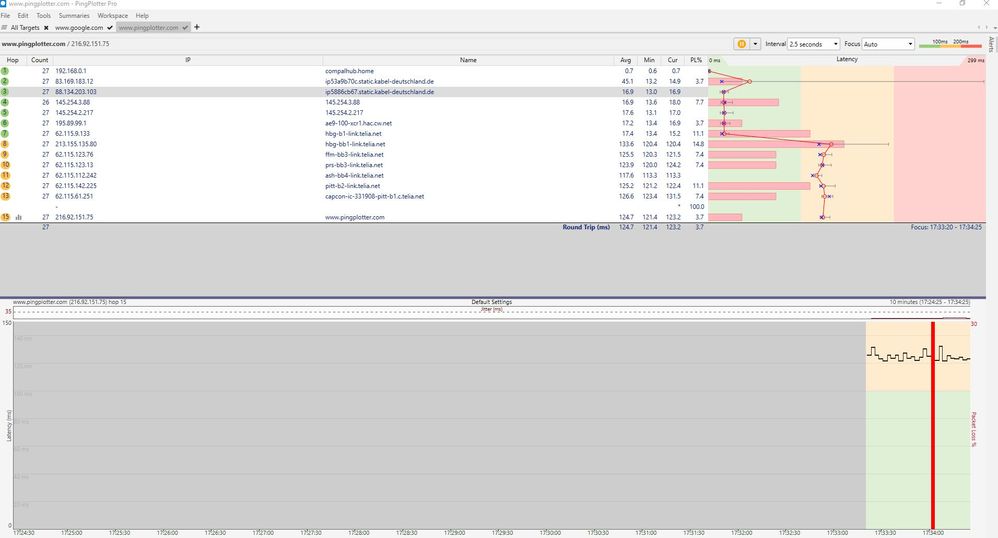The width and height of the screenshot is (998, 538).
Task: Open the Interval 2.5 seconds dropdown
Action: click(813, 44)
